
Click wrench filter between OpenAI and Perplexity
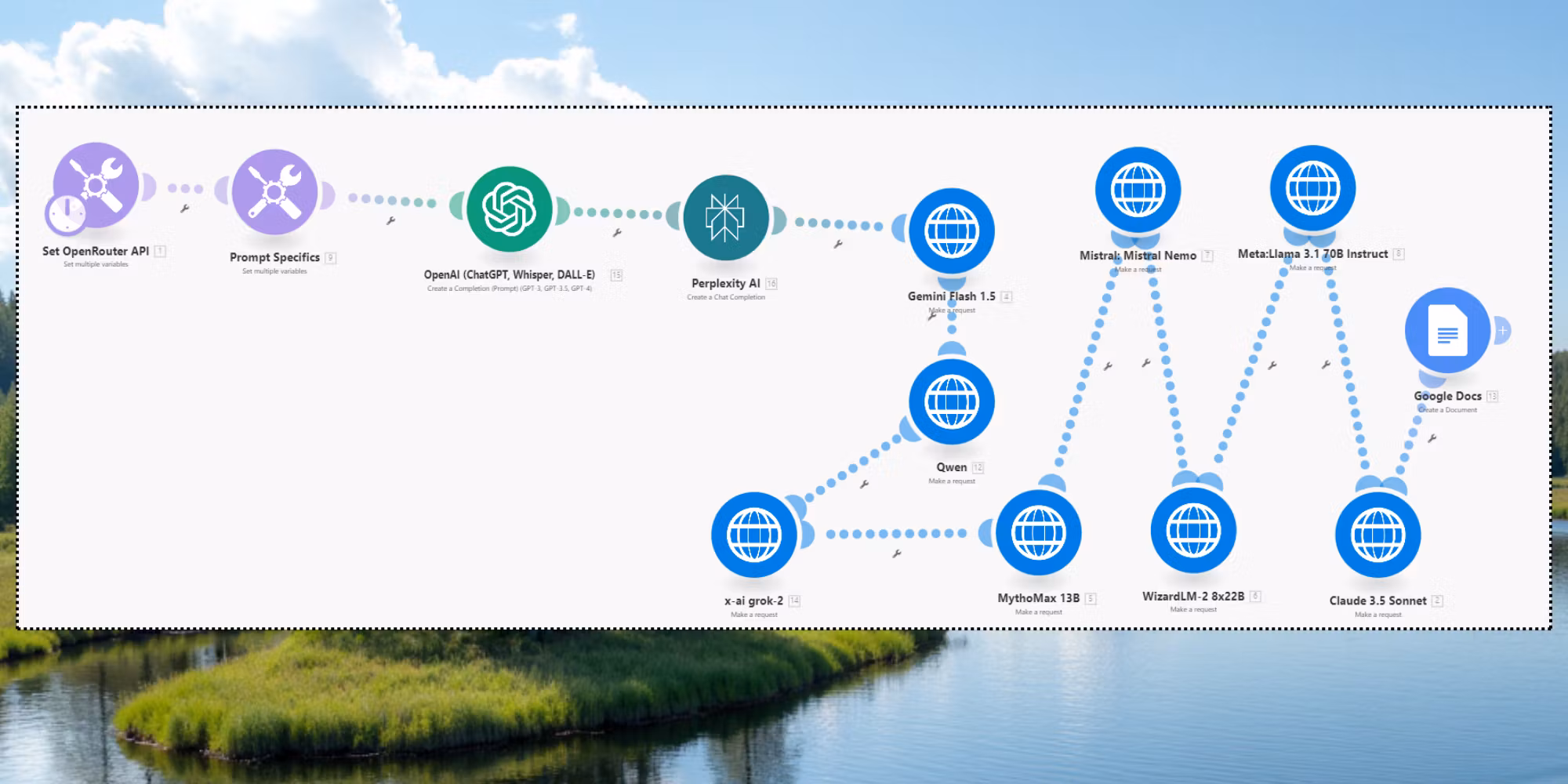coord(617,233)
